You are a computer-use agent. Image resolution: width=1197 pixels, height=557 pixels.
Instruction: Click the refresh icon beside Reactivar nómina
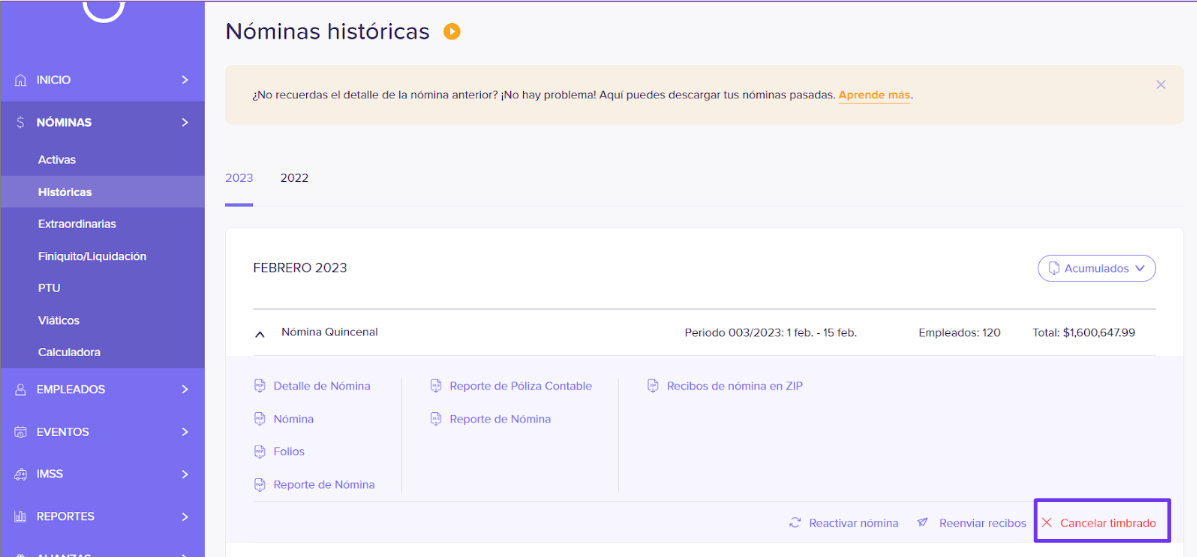point(795,523)
